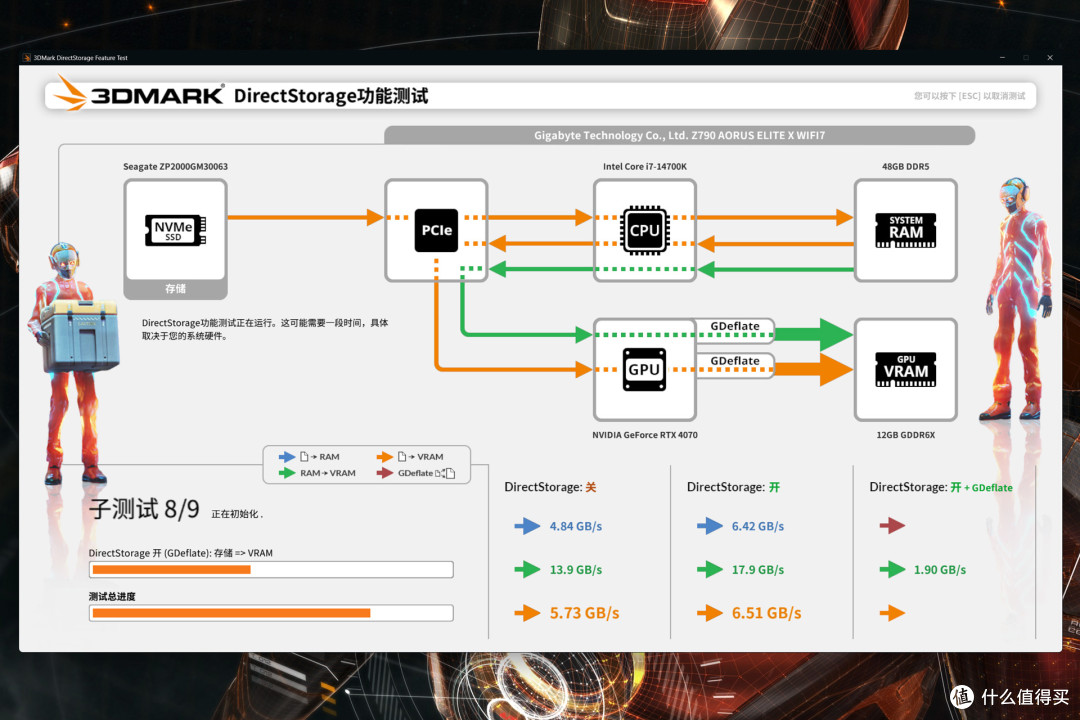Click the ESC cancel test hint text
Image resolution: width=1080 pixels, height=720 pixels.
pyautogui.click(x=969, y=96)
